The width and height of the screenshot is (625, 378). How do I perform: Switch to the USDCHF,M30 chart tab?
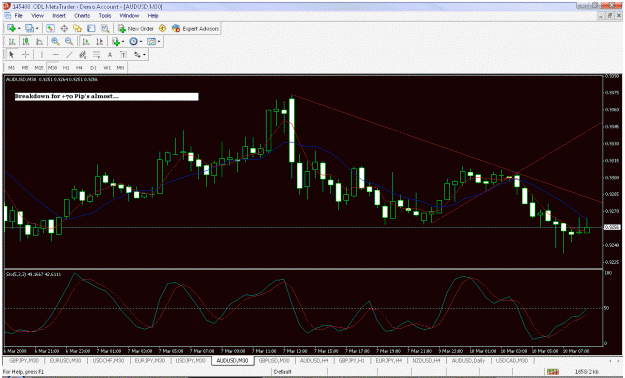[108, 360]
